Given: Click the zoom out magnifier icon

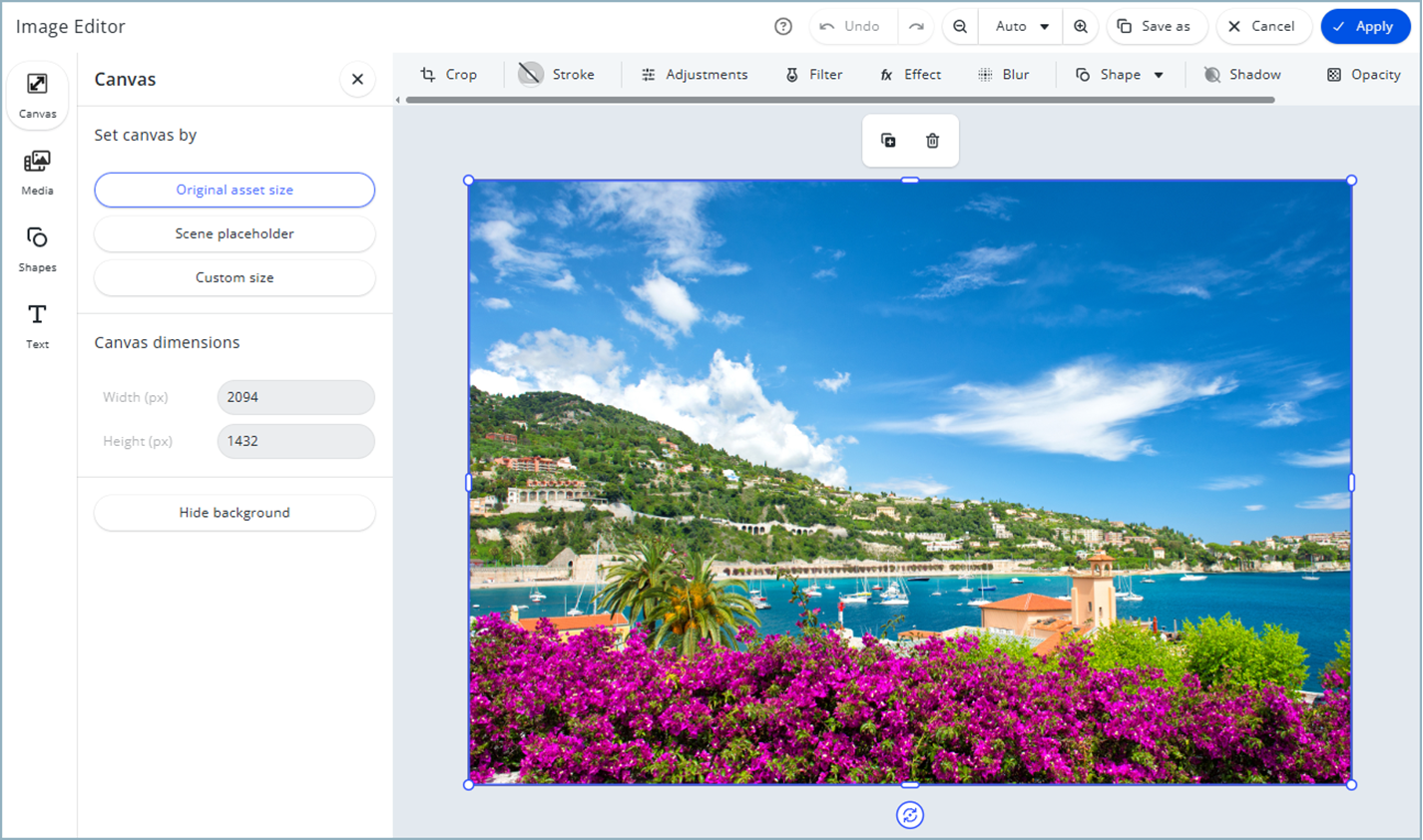Looking at the screenshot, I should pyautogui.click(x=960, y=27).
